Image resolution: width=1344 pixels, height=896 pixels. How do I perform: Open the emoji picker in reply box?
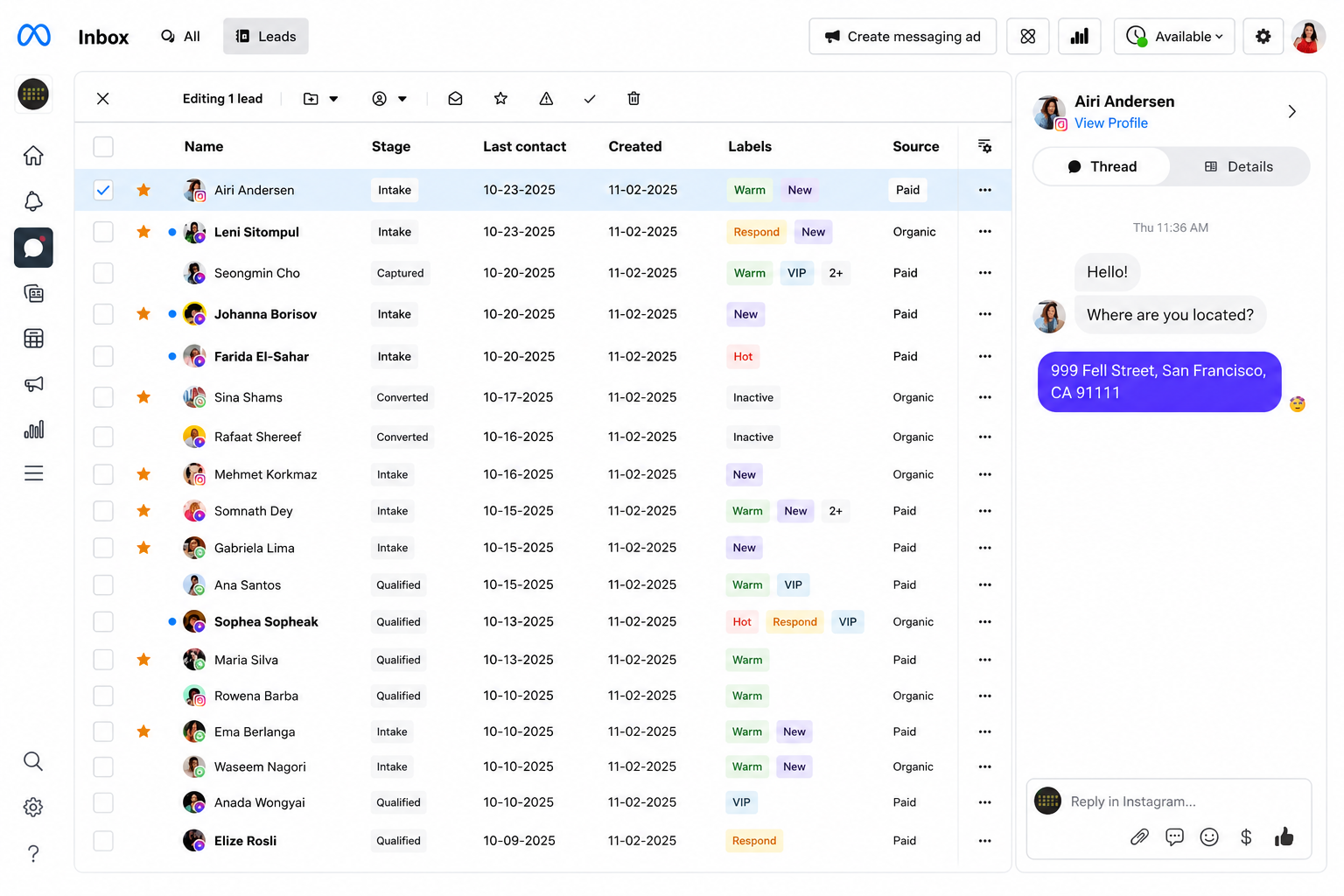1209,837
